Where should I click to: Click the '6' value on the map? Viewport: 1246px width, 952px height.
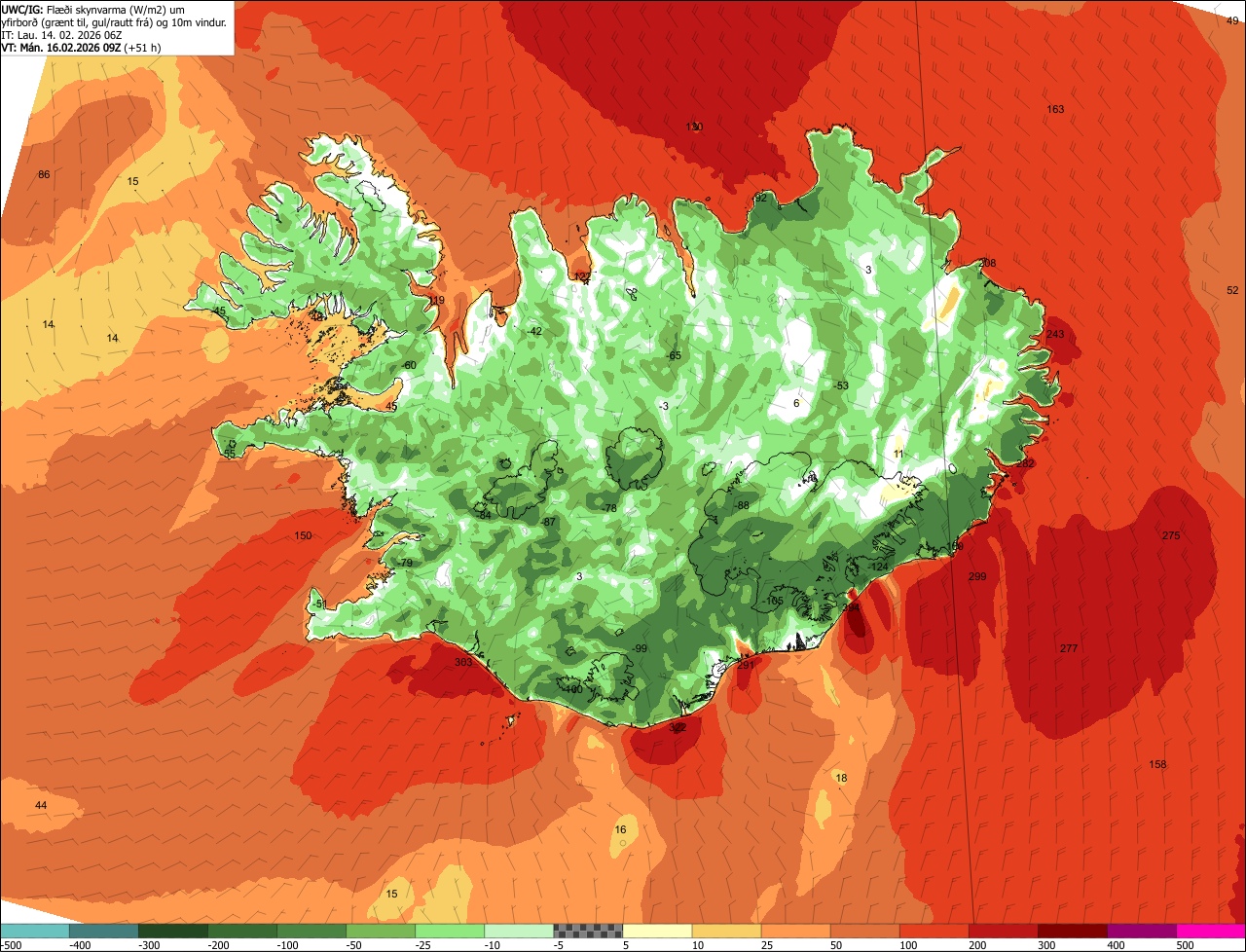click(x=796, y=403)
